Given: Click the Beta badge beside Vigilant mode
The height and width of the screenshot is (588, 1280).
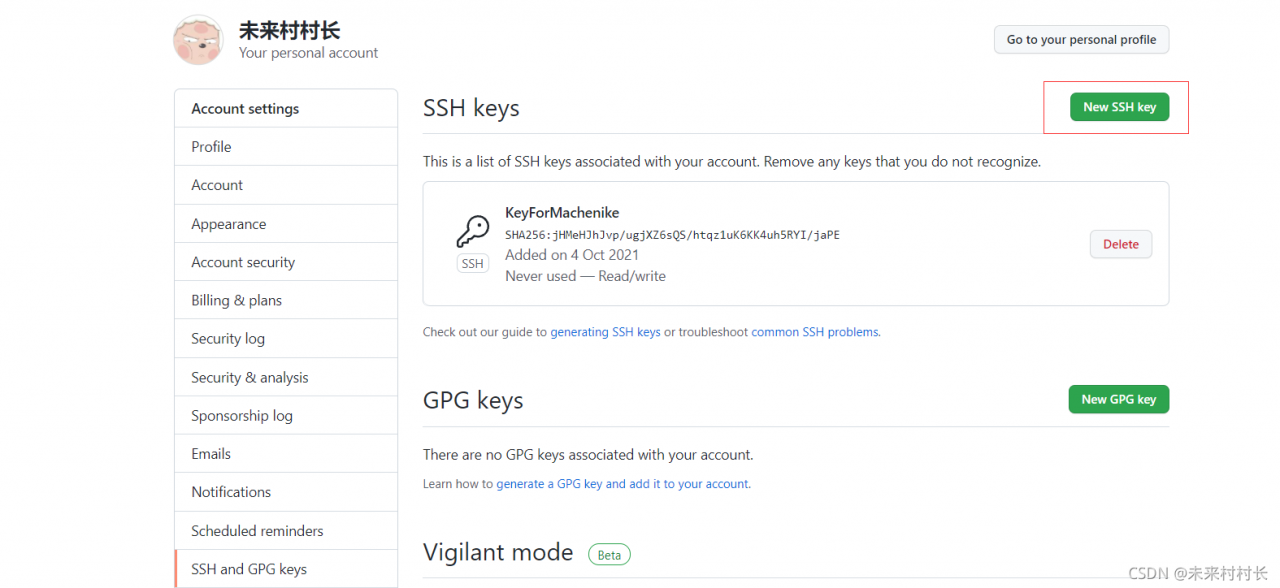Looking at the screenshot, I should pos(609,554).
